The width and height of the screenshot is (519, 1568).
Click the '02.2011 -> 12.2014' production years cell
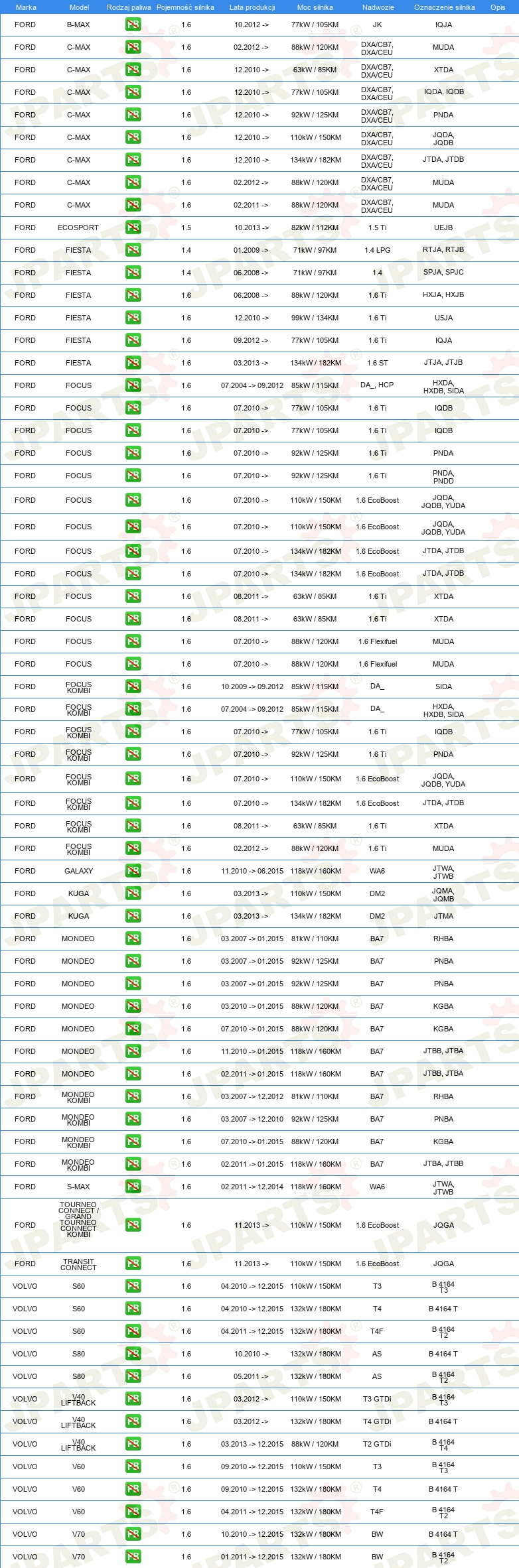(x=252, y=1187)
